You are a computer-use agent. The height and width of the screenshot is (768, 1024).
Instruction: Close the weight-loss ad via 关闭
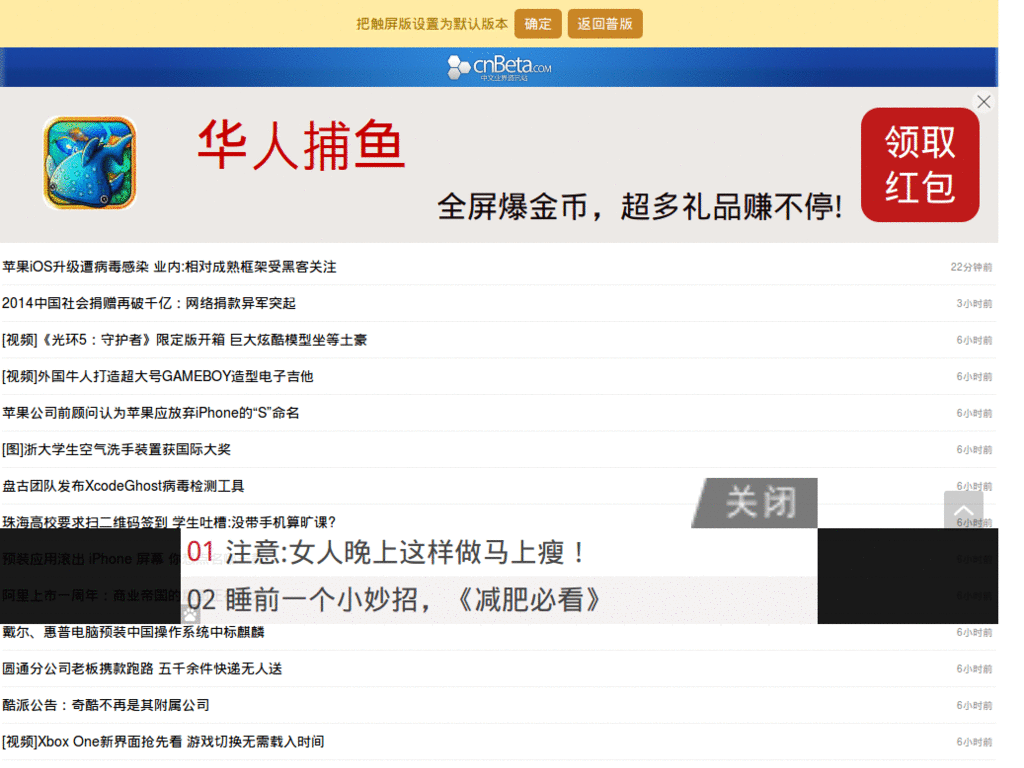[755, 501]
